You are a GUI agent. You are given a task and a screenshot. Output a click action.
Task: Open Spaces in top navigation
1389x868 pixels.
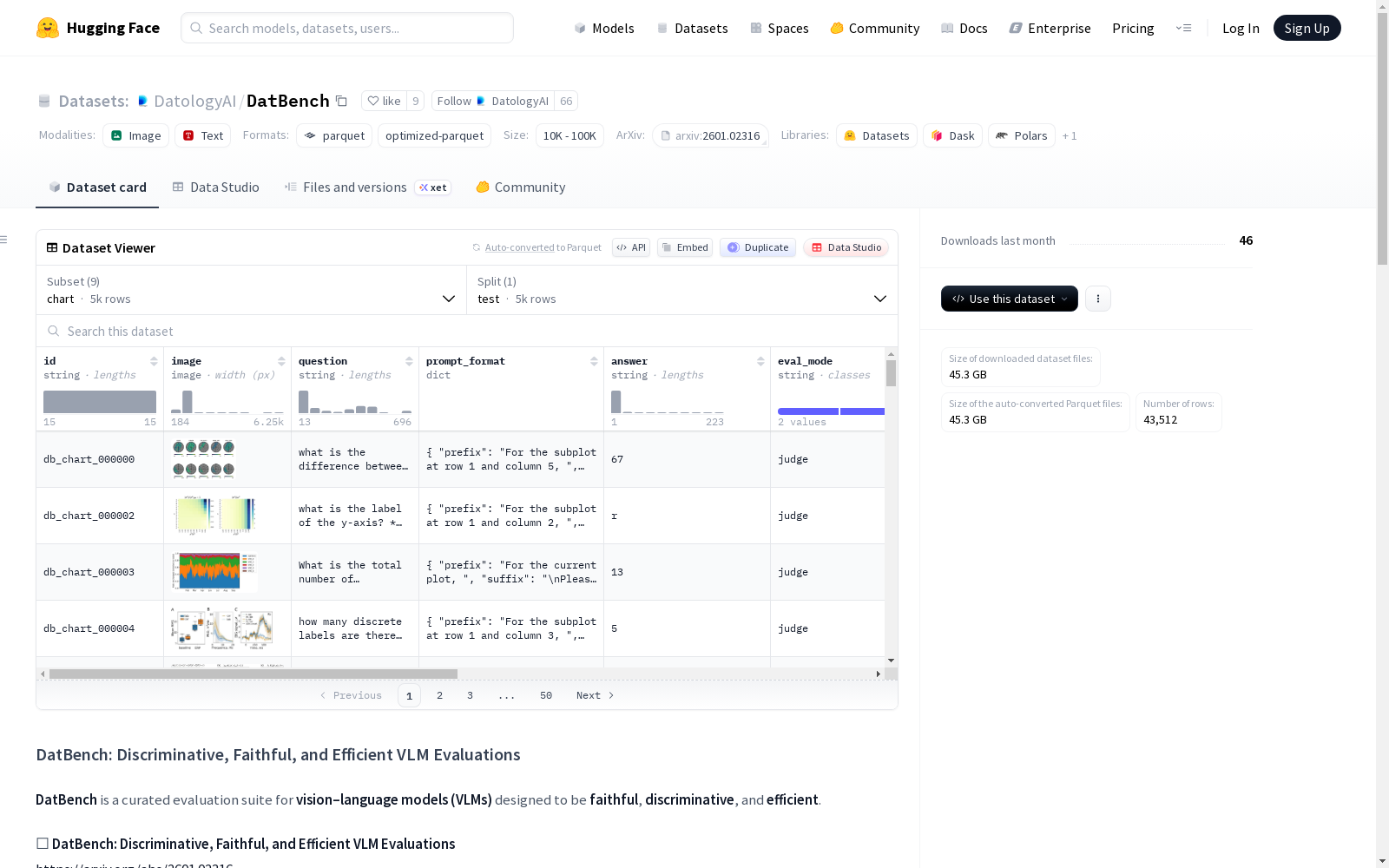point(780,28)
